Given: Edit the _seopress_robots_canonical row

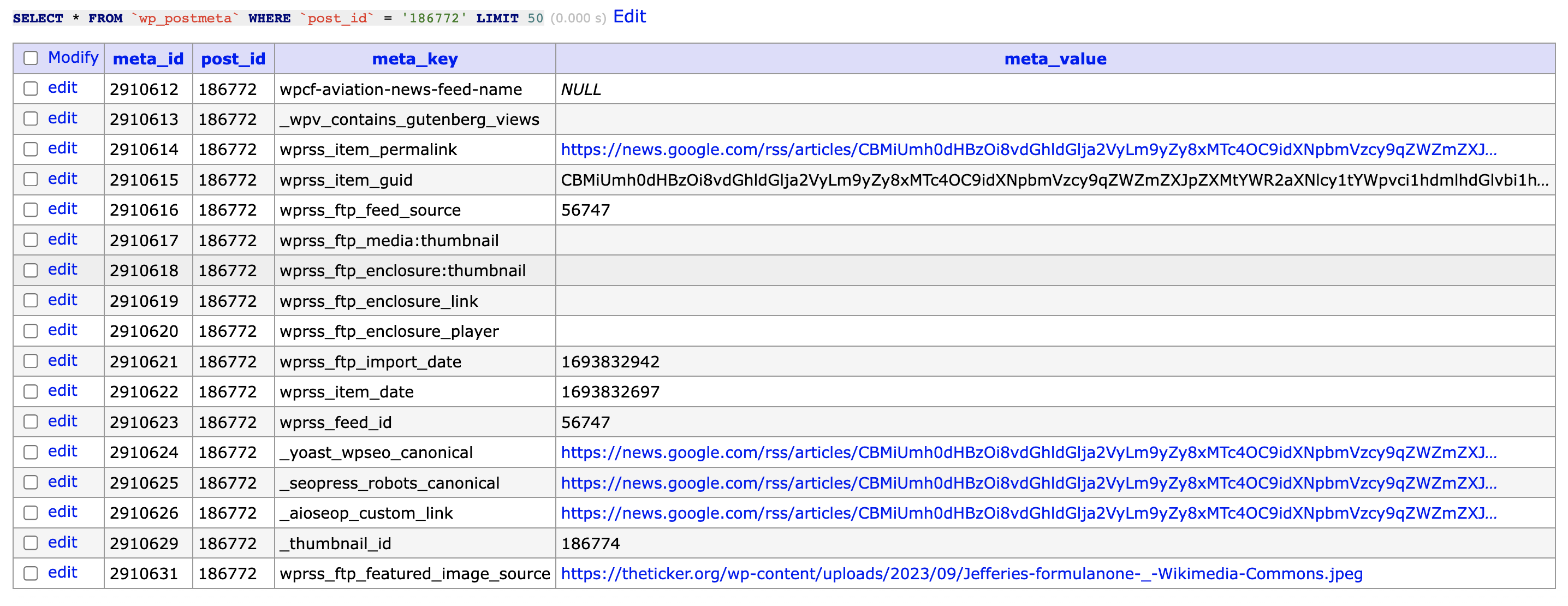Looking at the screenshot, I should click(x=63, y=482).
